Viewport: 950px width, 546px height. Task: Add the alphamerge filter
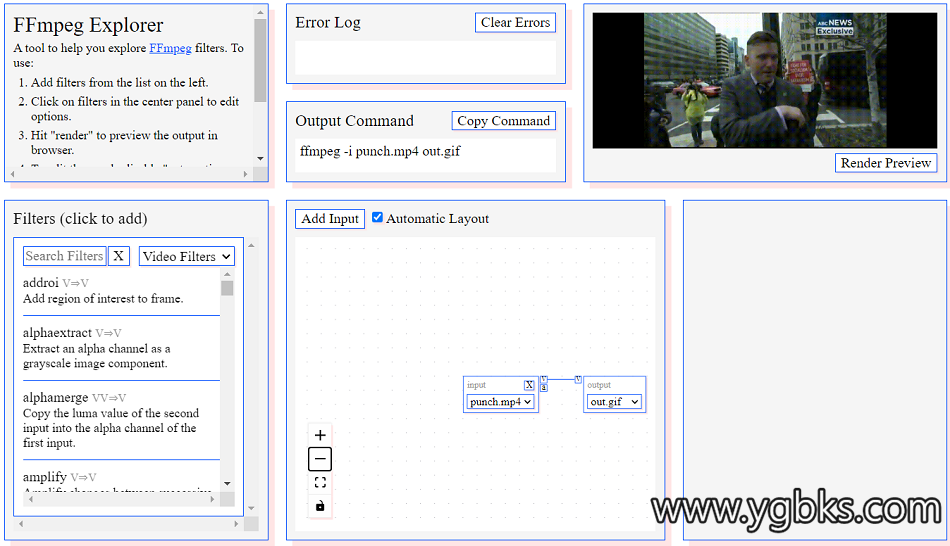click(x=121, y=420)
